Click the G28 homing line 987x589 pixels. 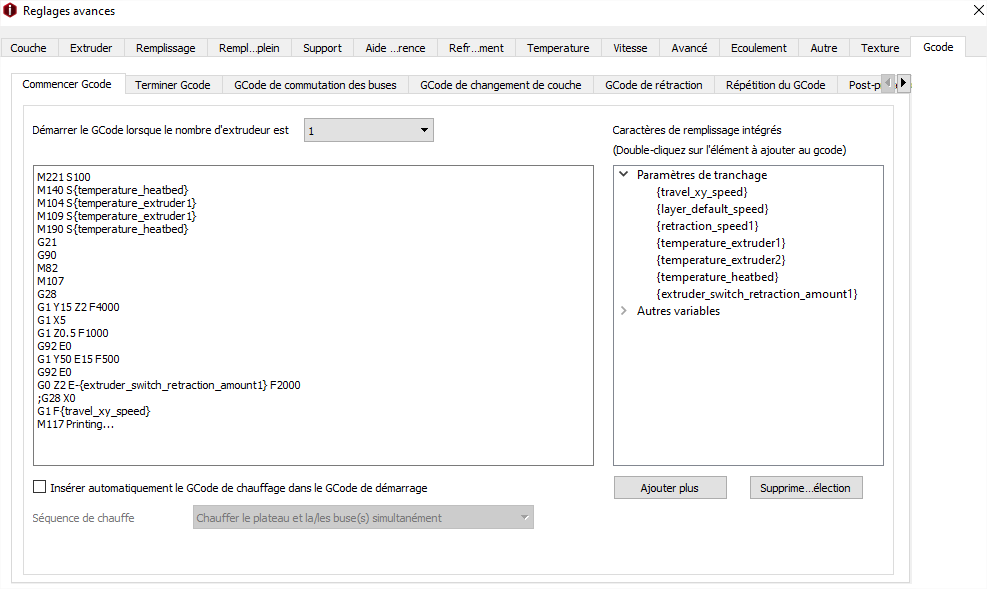47,294
